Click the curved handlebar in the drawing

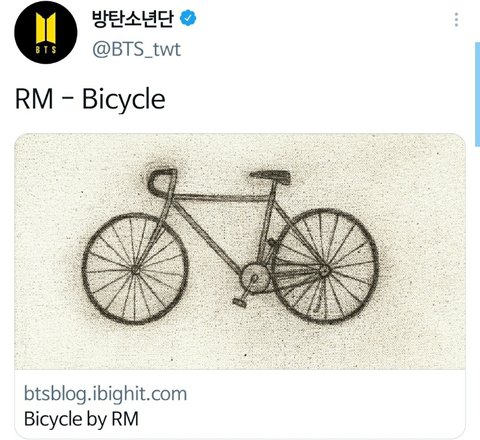click(161, 182)
